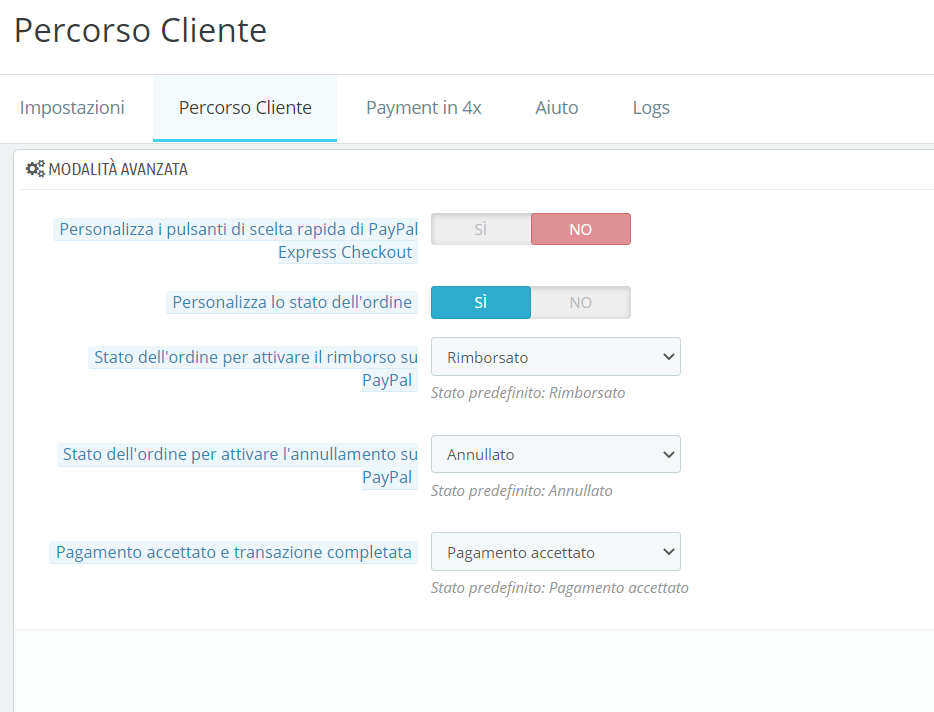Open the Pagamento accettato dropdown
Viewport: 934px width, 712px height.
coord(556,552)
